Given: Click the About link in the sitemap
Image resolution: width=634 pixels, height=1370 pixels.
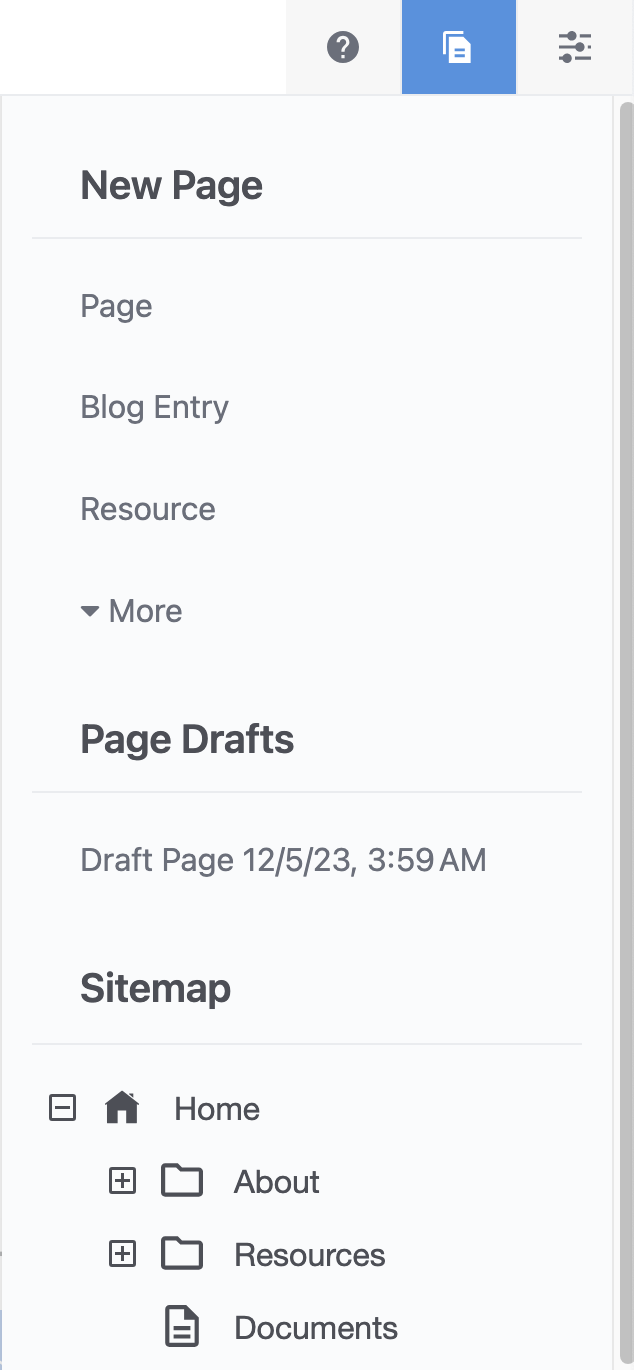Looking at the screenshot, I should pos(276,1181).
